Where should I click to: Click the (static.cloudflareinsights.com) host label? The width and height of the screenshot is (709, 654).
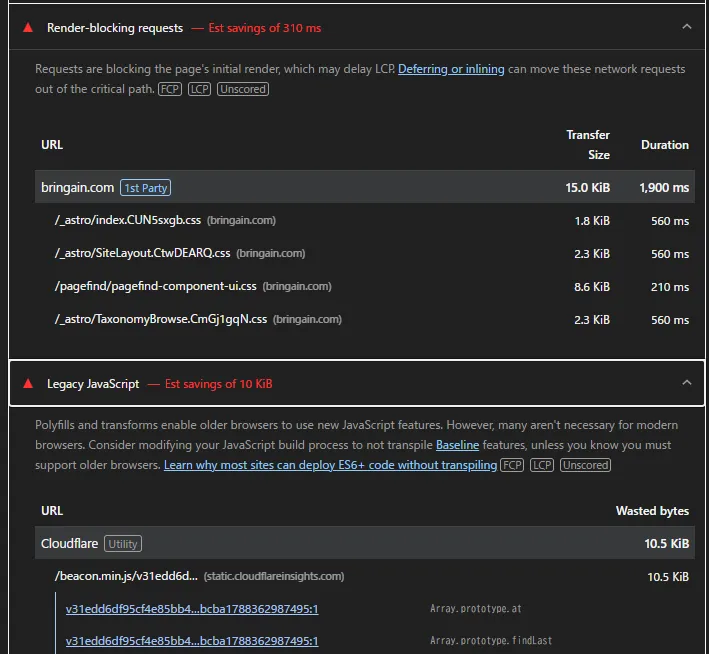click(x=274, y=576)
